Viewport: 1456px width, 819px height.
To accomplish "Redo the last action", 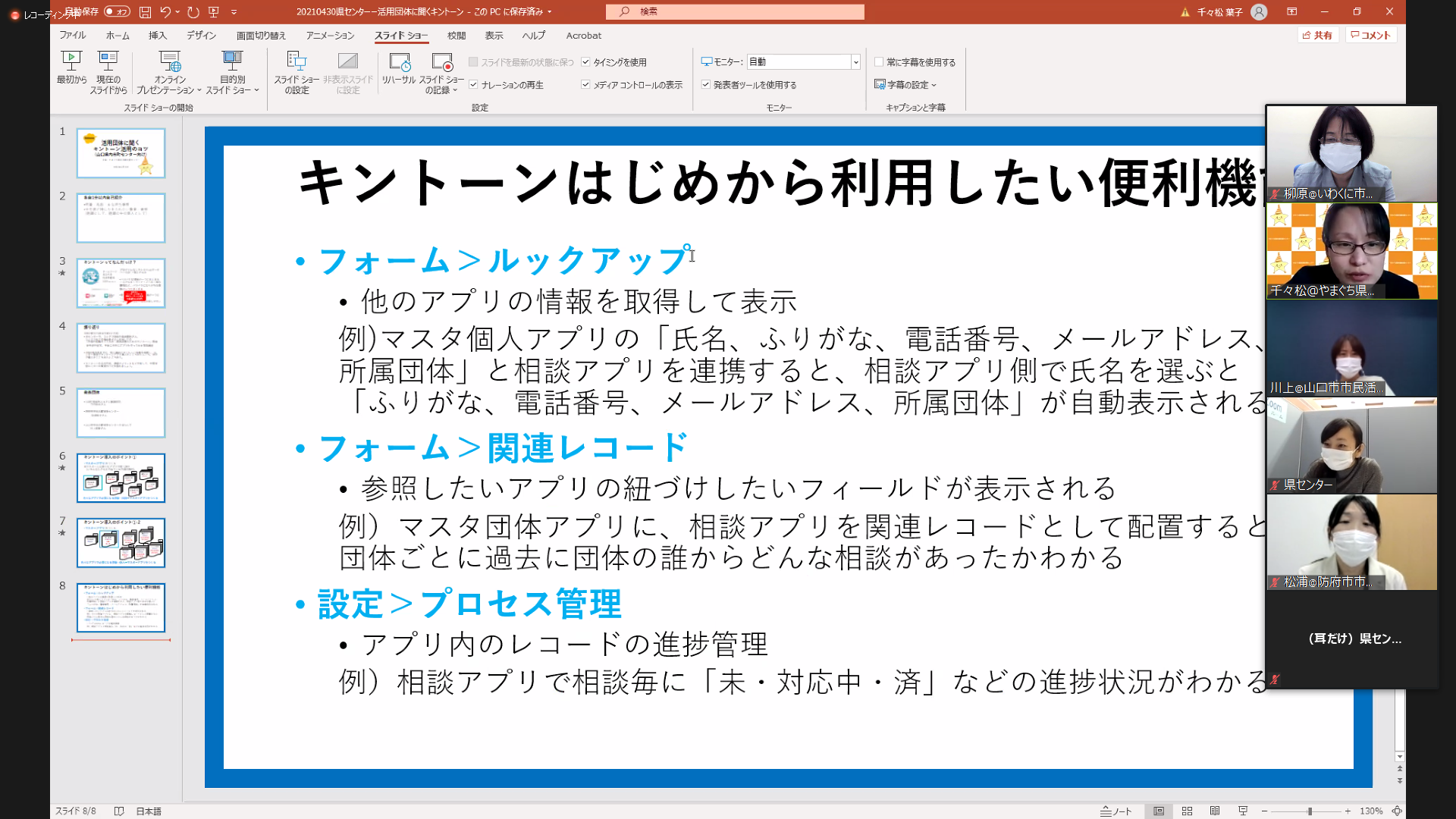I will (193, 11).
